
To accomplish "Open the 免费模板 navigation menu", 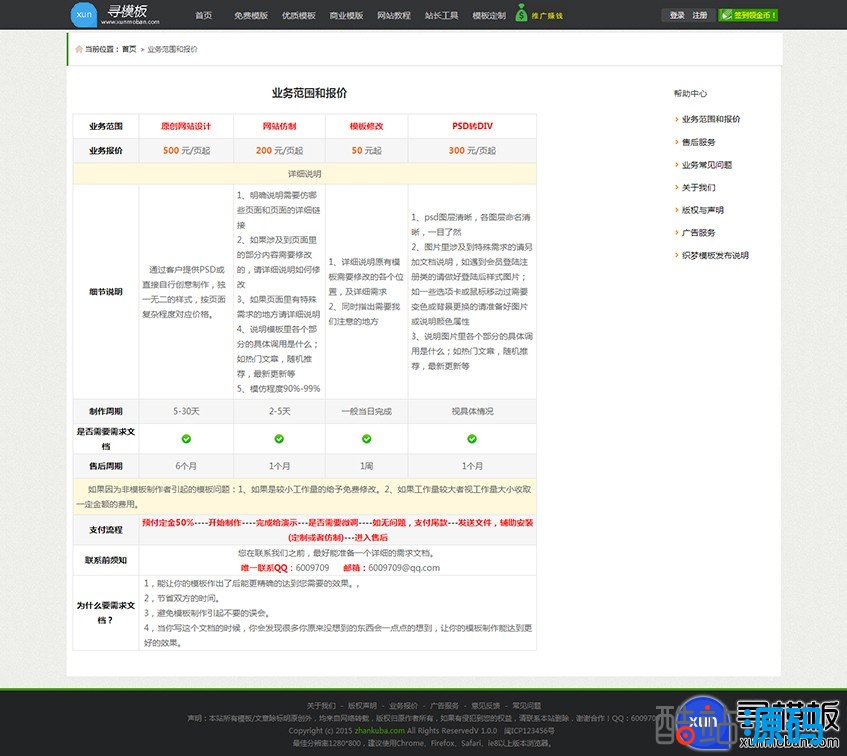I will (250, 16).
